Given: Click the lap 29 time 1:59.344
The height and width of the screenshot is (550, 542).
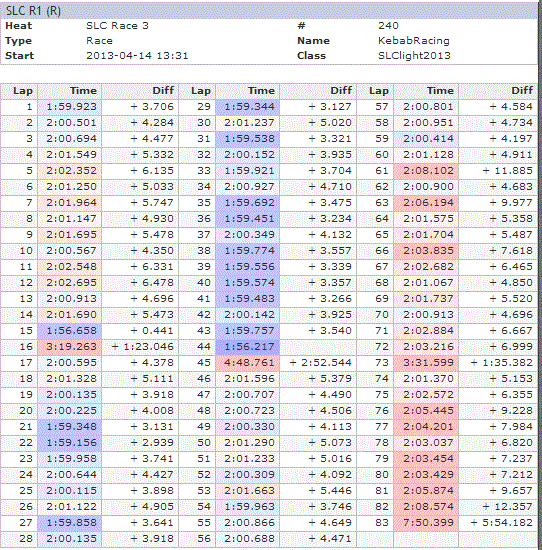Looking at the screenshot, I should (249, 107).
